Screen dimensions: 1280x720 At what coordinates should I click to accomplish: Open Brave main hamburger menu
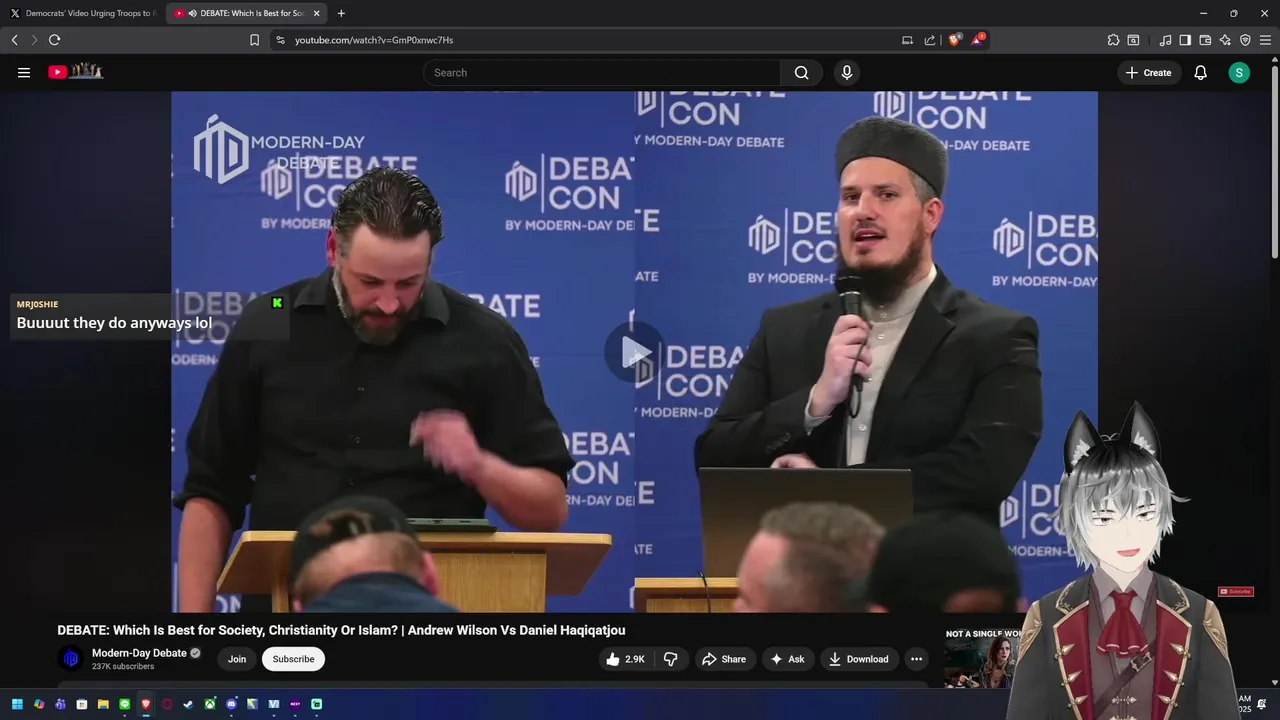pos(1265,40)
